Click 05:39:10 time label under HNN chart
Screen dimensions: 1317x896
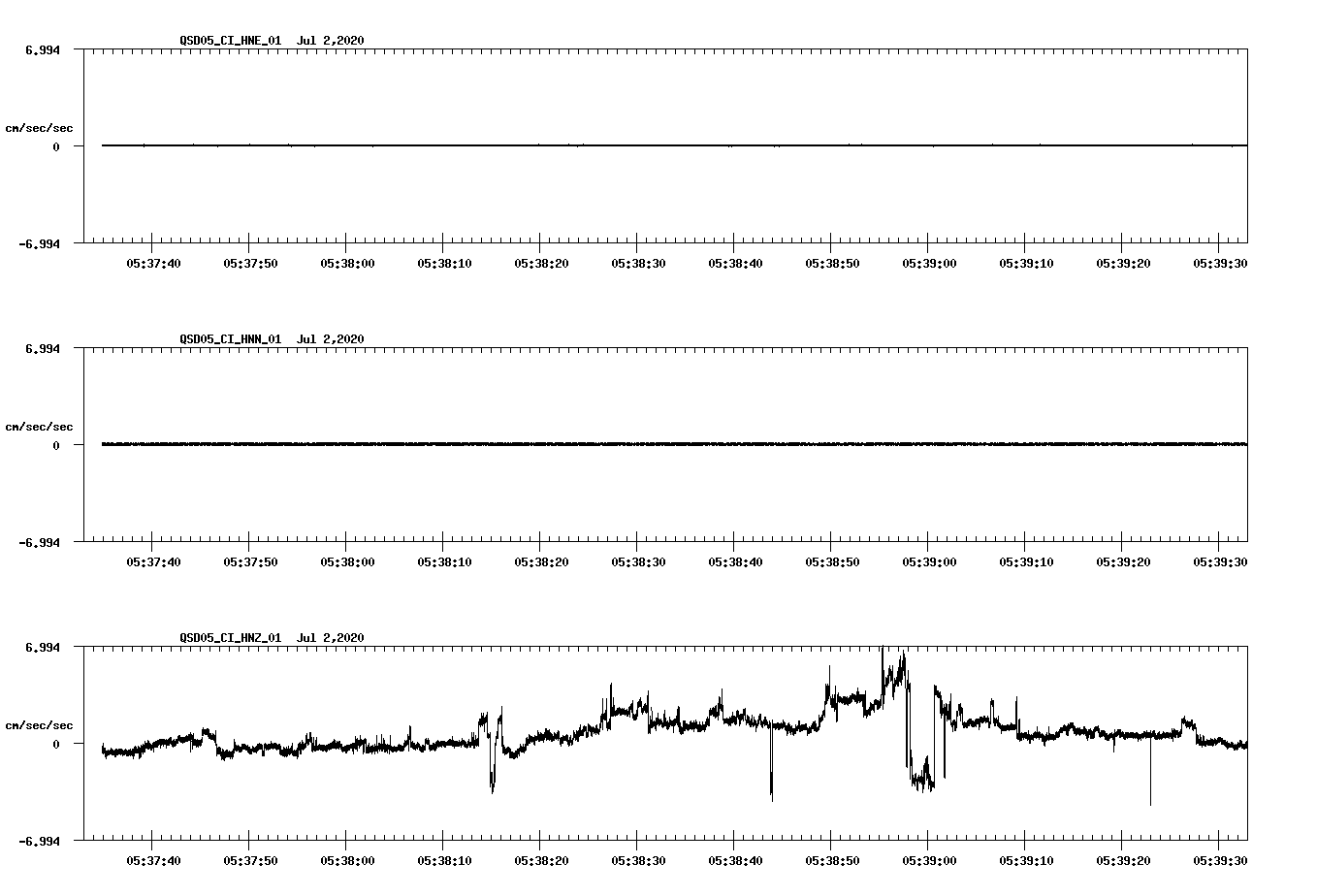coord(1026,562)
